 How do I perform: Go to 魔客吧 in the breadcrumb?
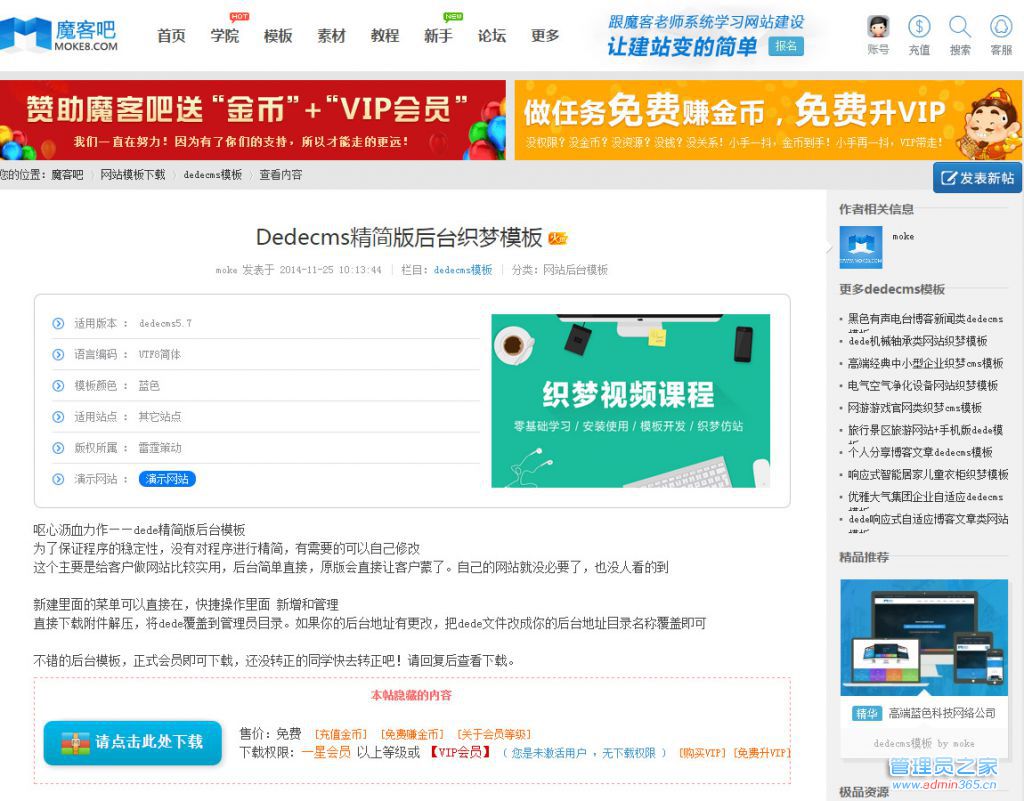(67, 175)
